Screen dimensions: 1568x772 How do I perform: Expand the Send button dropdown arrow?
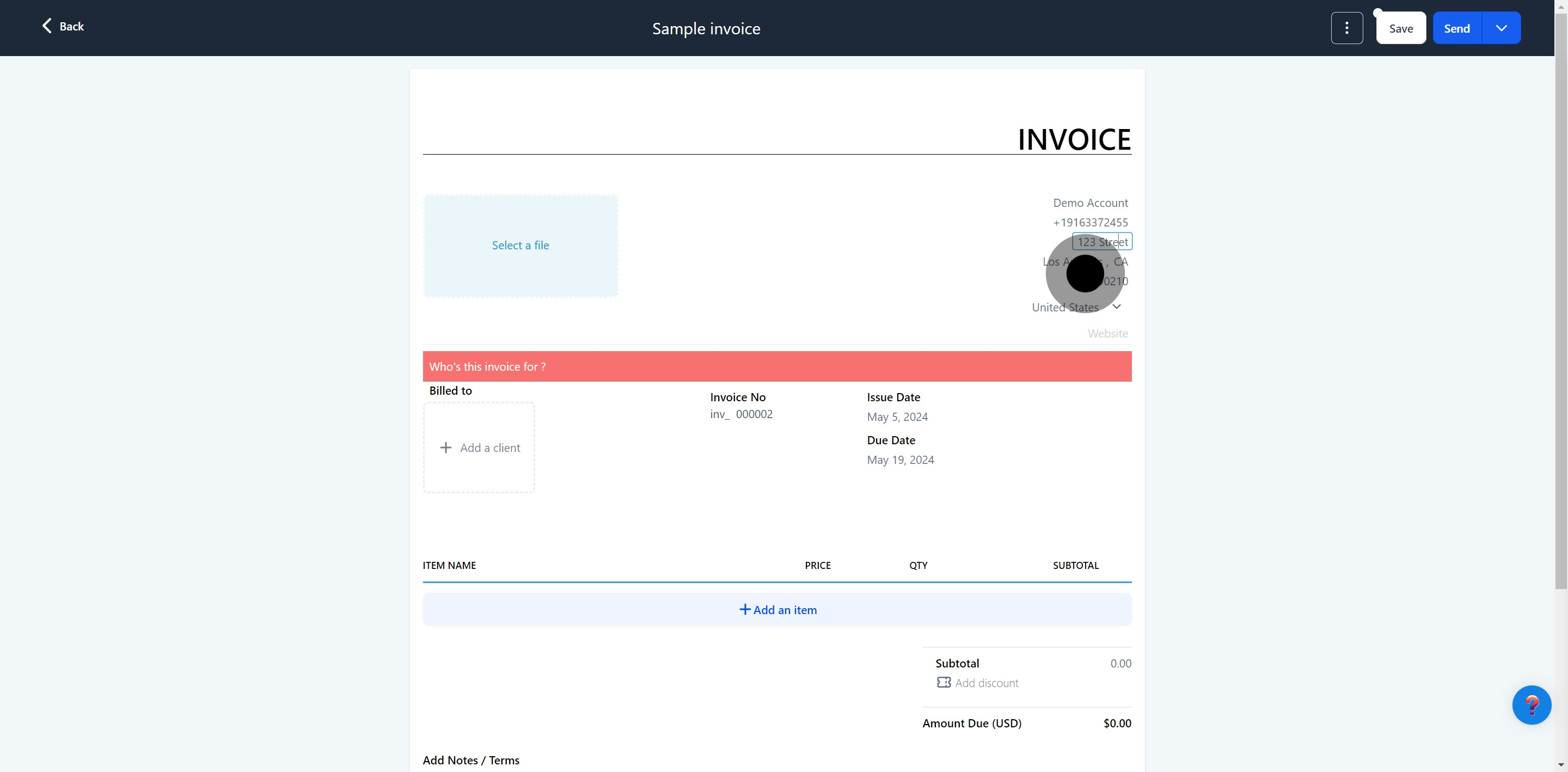point(1501,28)
